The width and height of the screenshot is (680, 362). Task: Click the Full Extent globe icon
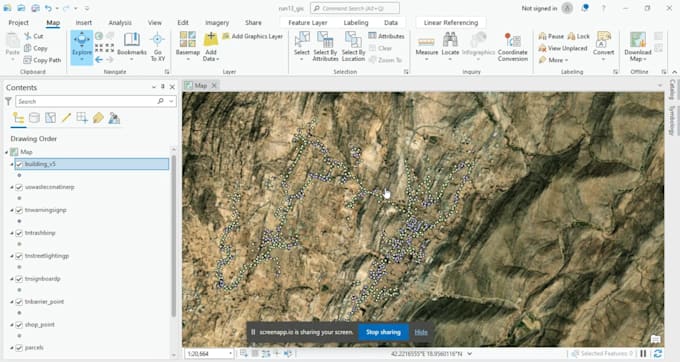click(x=99, y=36)
